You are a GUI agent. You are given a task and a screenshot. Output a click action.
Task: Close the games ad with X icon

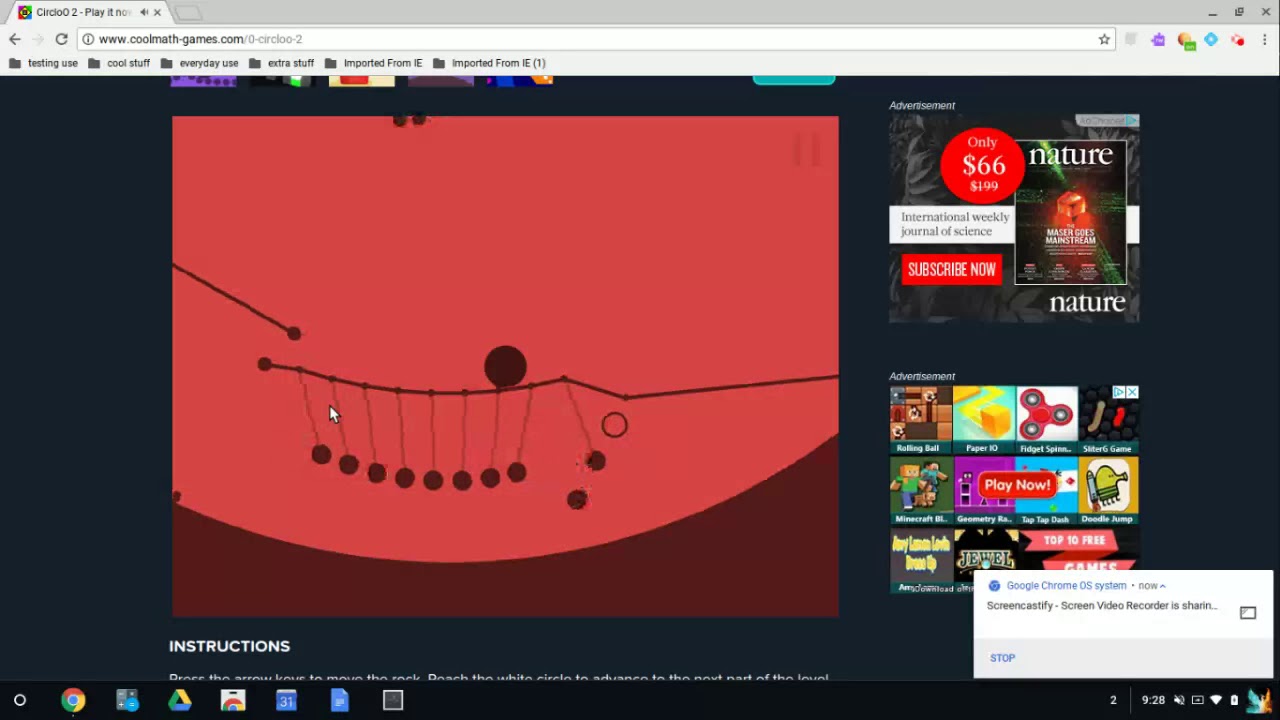[x=1132, y=392]
